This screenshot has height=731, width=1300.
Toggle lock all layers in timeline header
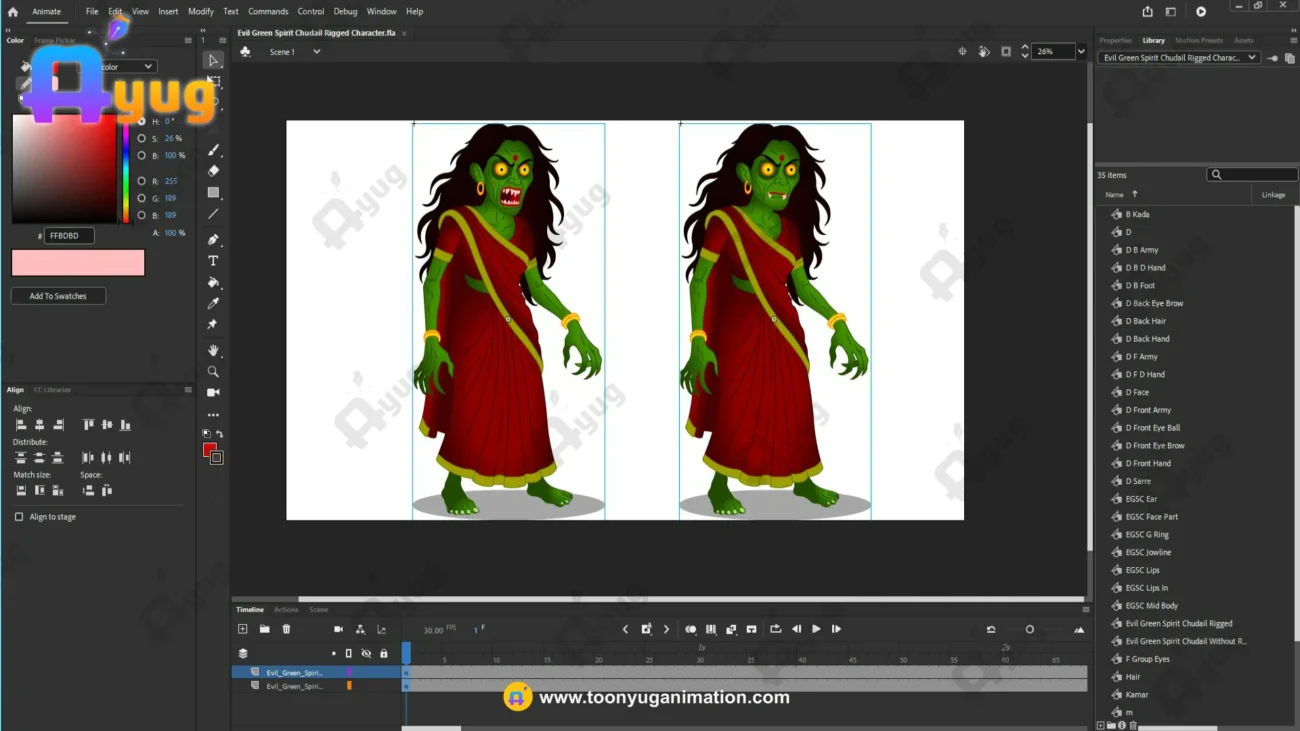click(x=383, y=653)
